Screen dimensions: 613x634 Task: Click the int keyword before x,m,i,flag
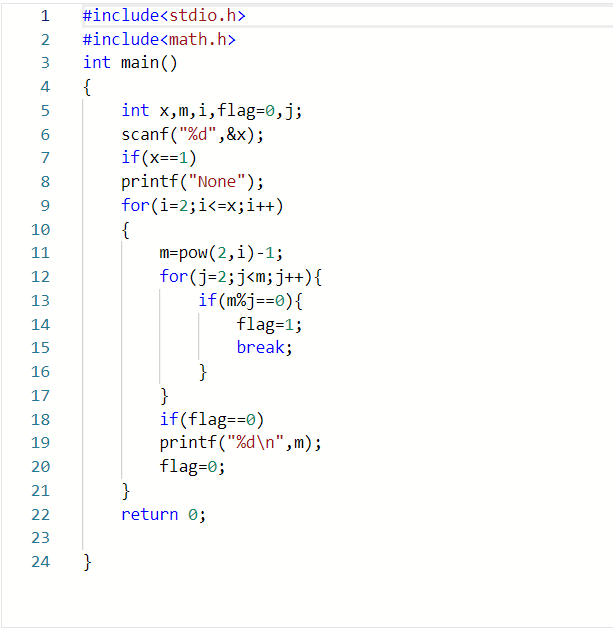[x=135, y=110]
